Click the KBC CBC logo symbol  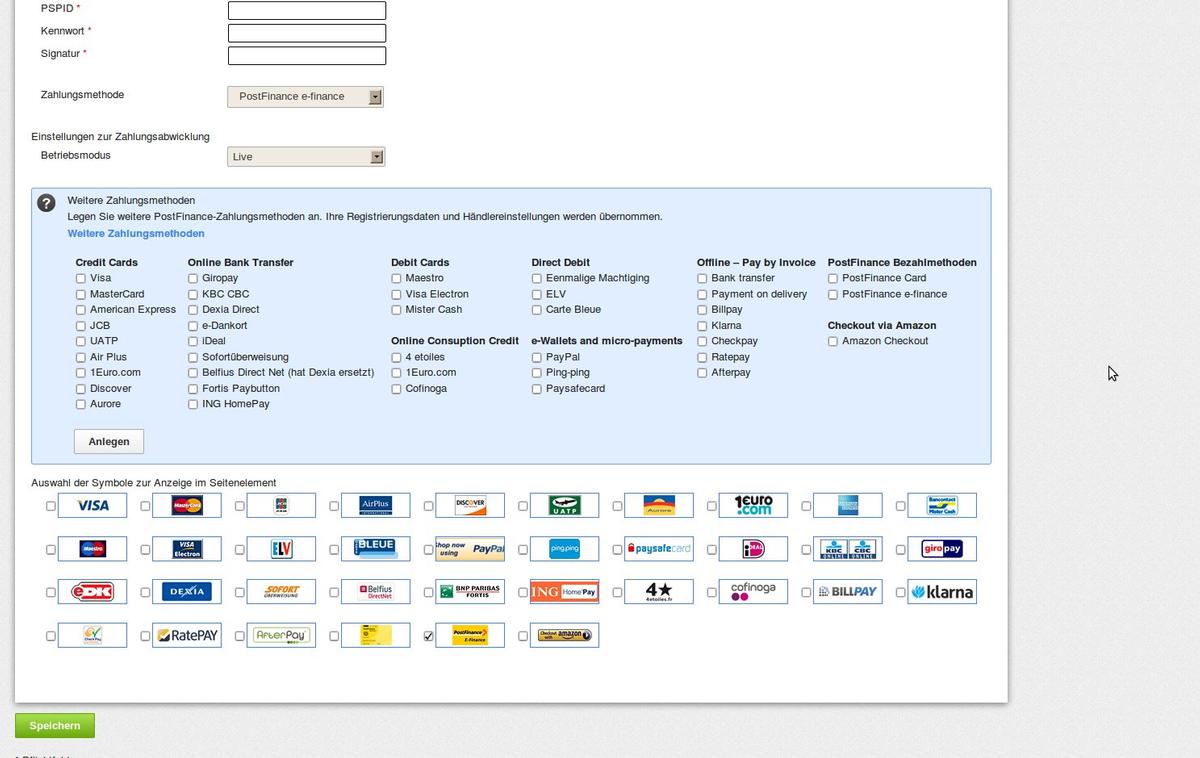coord(847,549)
